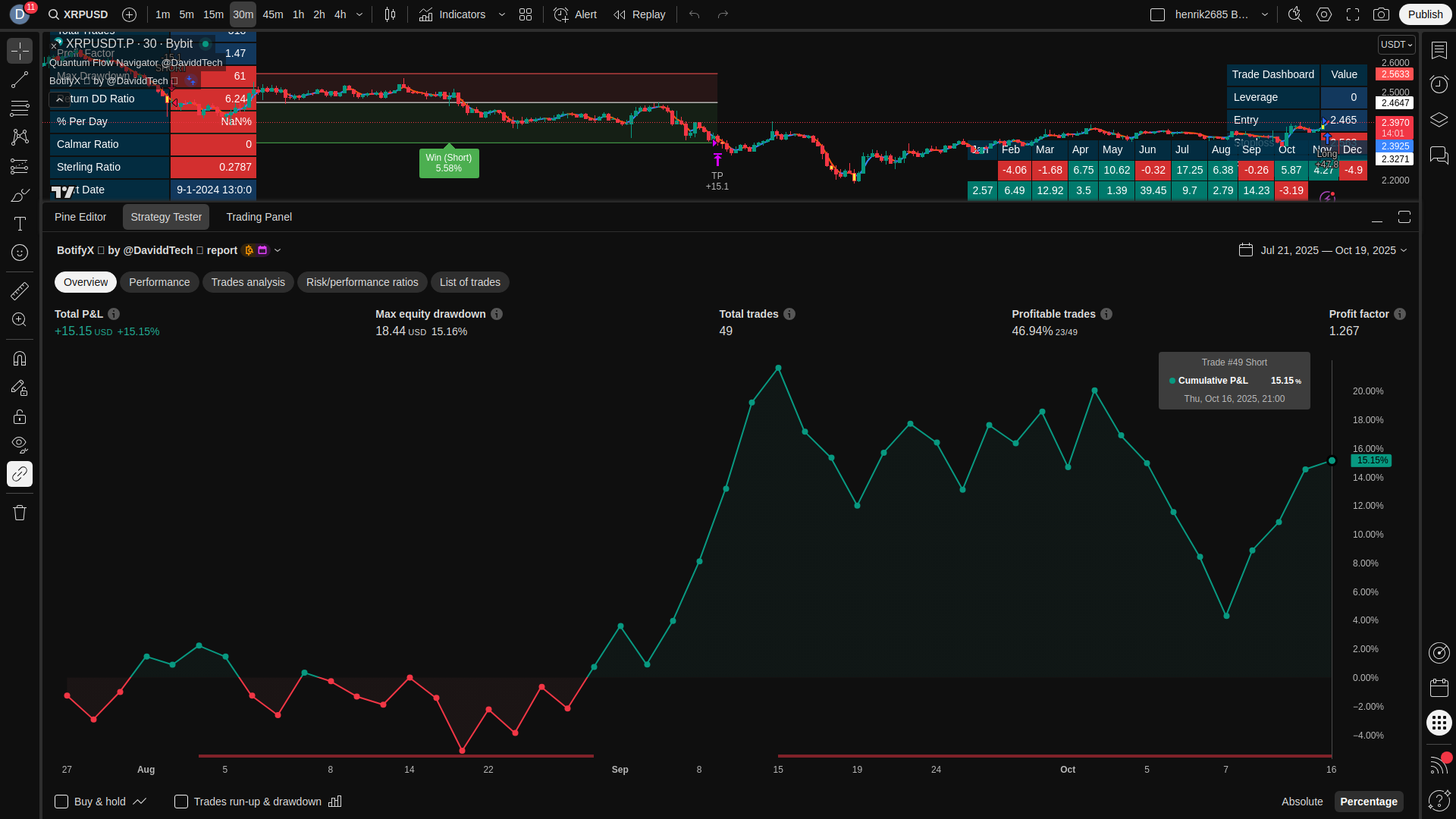This screenshot has width=1456, height=819.
Task: Check Trades run-up & drawdown box
Action: (x=181, y=802)
